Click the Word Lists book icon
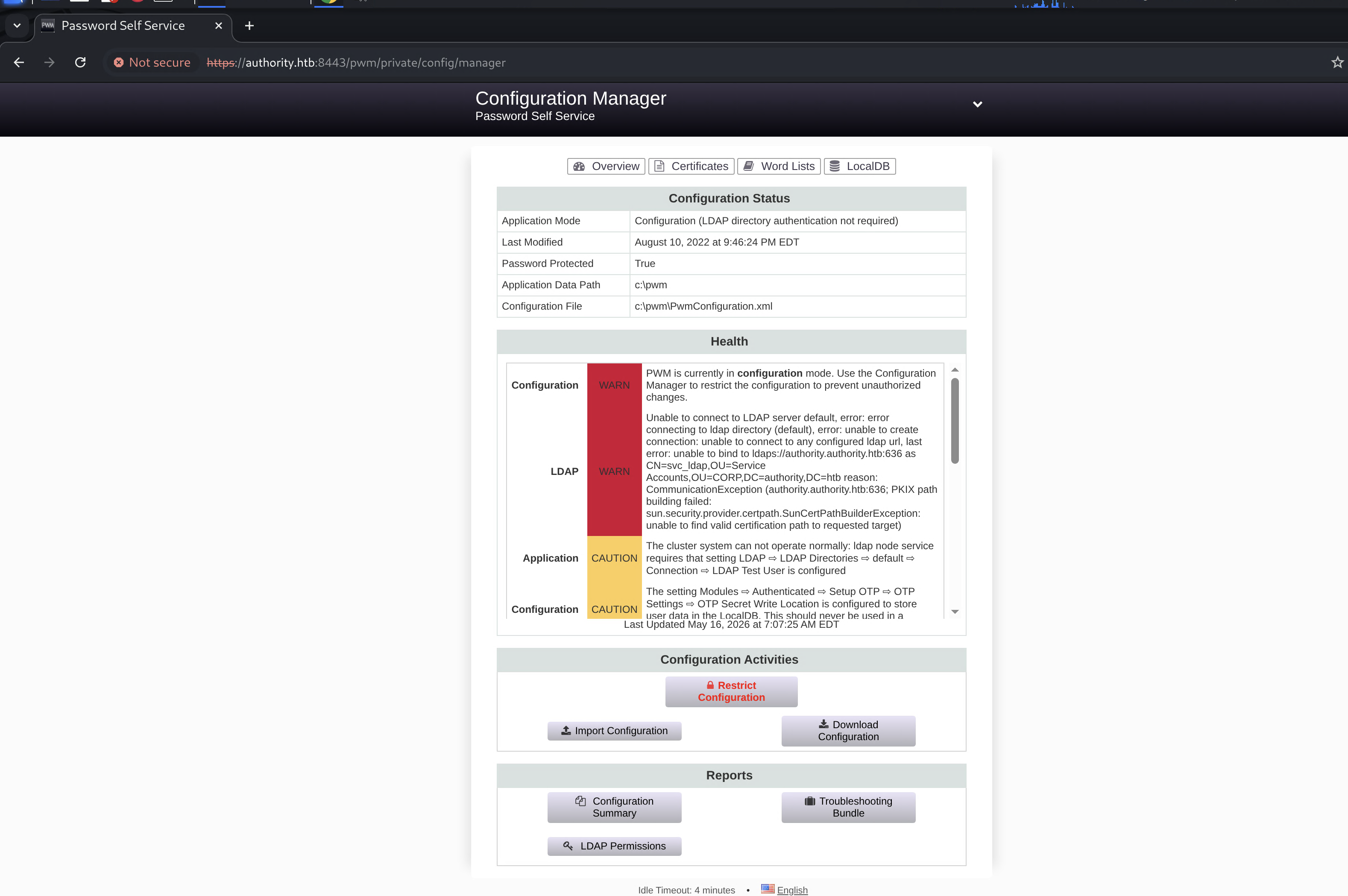This screenshot has height=896, width=1348. (749, 166)
